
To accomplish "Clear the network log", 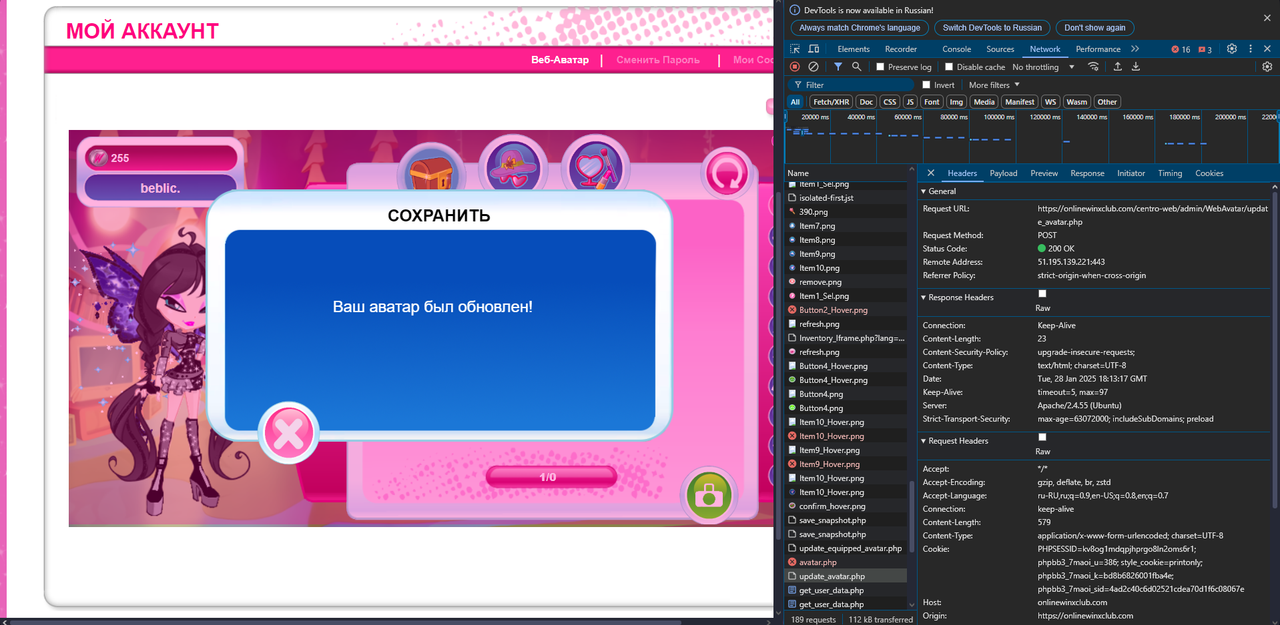I will click(x=813, y=67).
